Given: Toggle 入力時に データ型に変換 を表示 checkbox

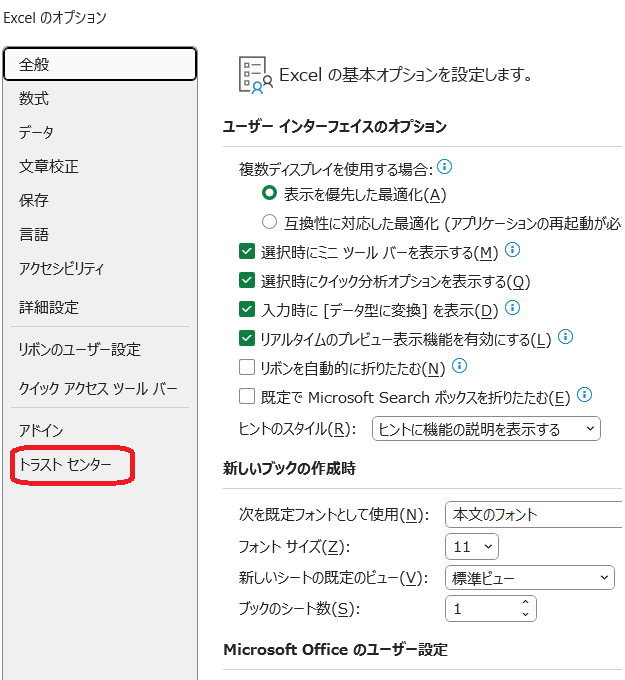Looking at the screenshot, I should (247, 309).
